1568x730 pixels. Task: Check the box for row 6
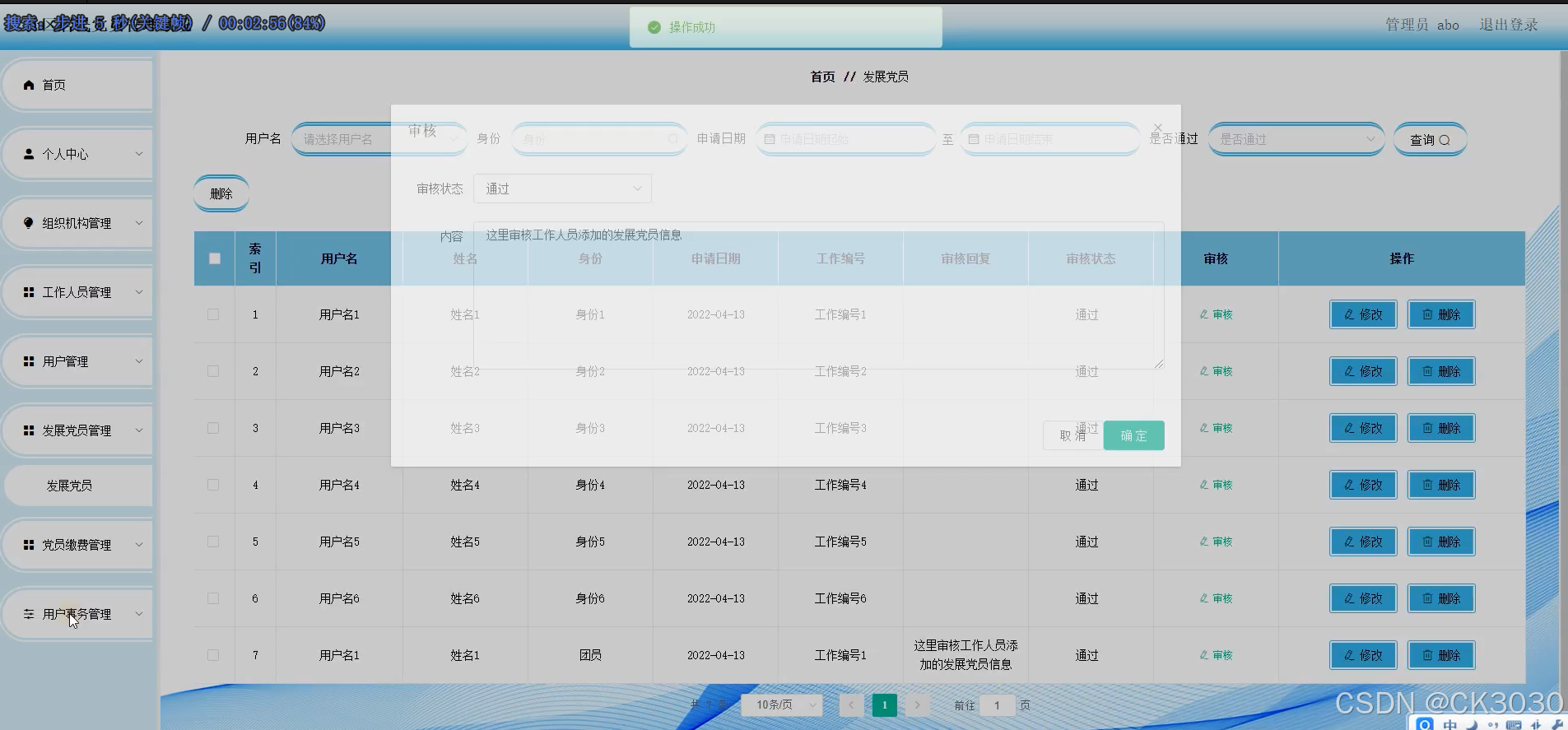pyautogui.click(x=213, y=598)
